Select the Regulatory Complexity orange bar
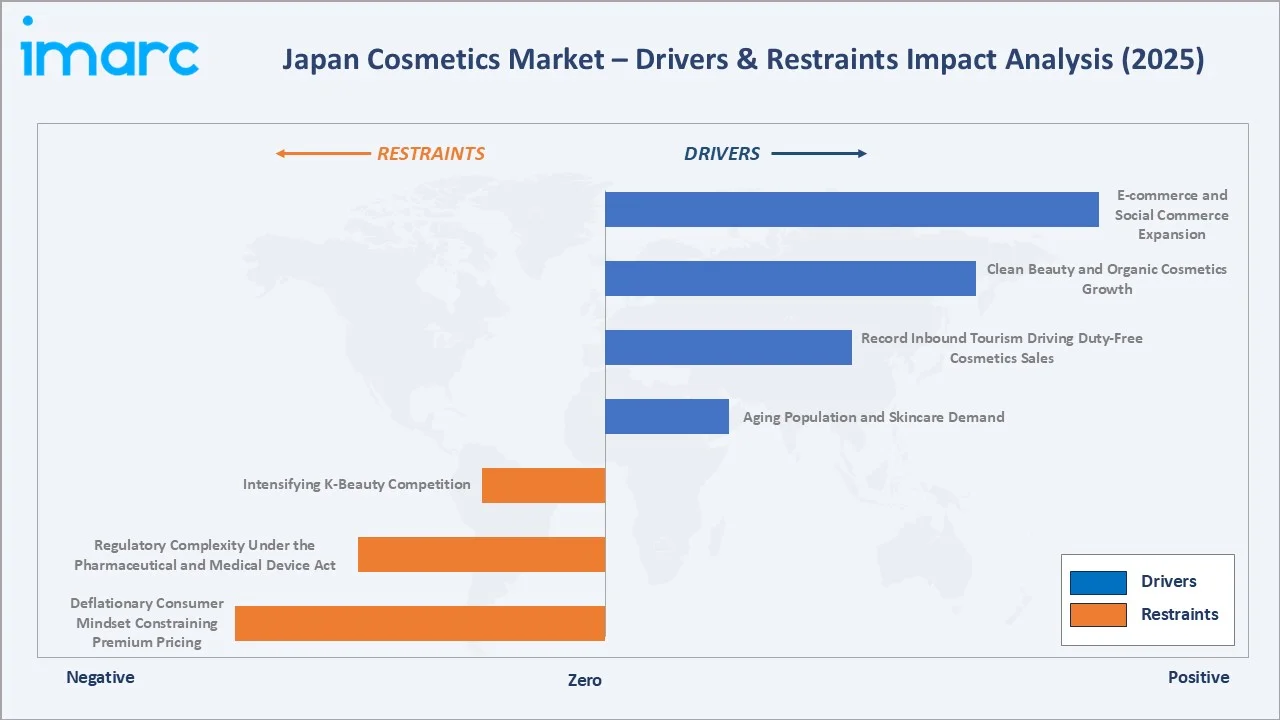 tap(482, 554)
